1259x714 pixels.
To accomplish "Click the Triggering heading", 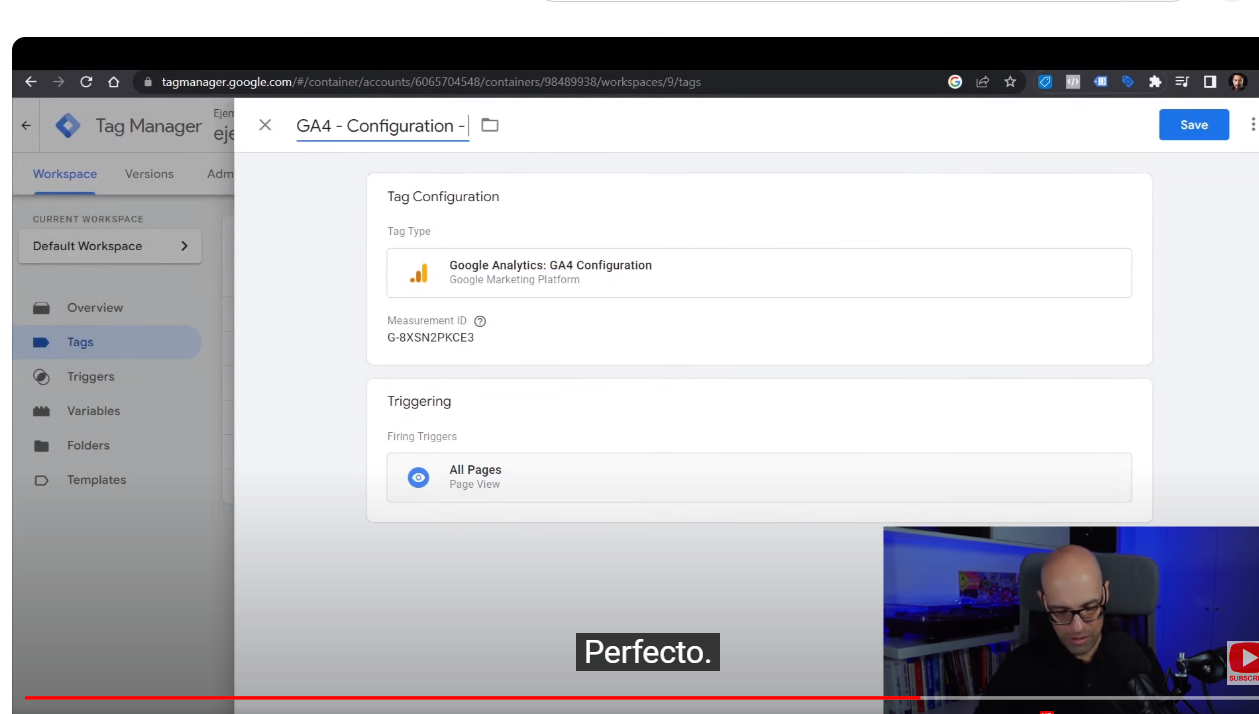I will pos(419,401).
